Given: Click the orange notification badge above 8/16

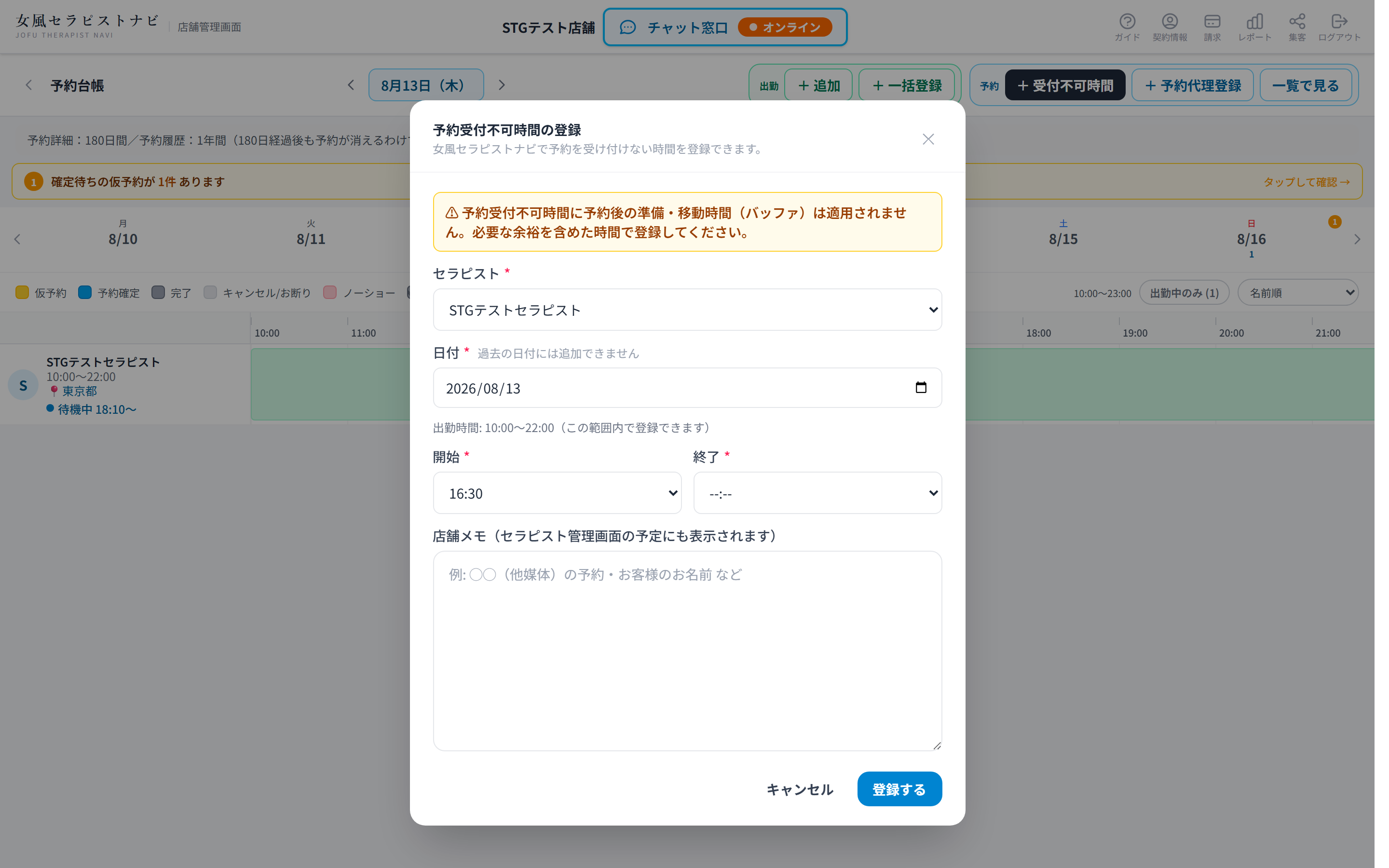Looking at the screenshot, I should (1335, 222).
